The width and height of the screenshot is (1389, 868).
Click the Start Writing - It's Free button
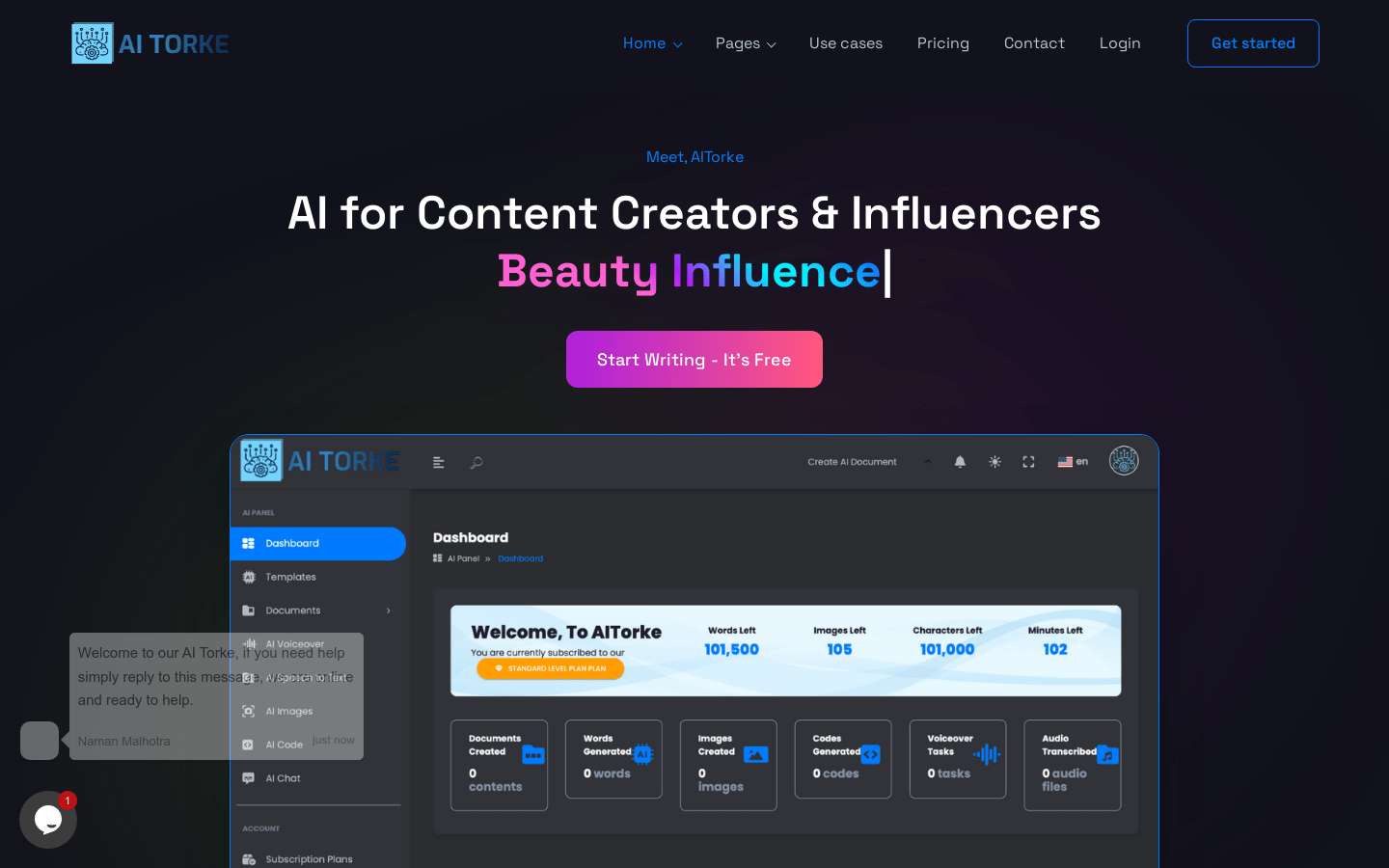pyautogui.click(x=694, y=359)
